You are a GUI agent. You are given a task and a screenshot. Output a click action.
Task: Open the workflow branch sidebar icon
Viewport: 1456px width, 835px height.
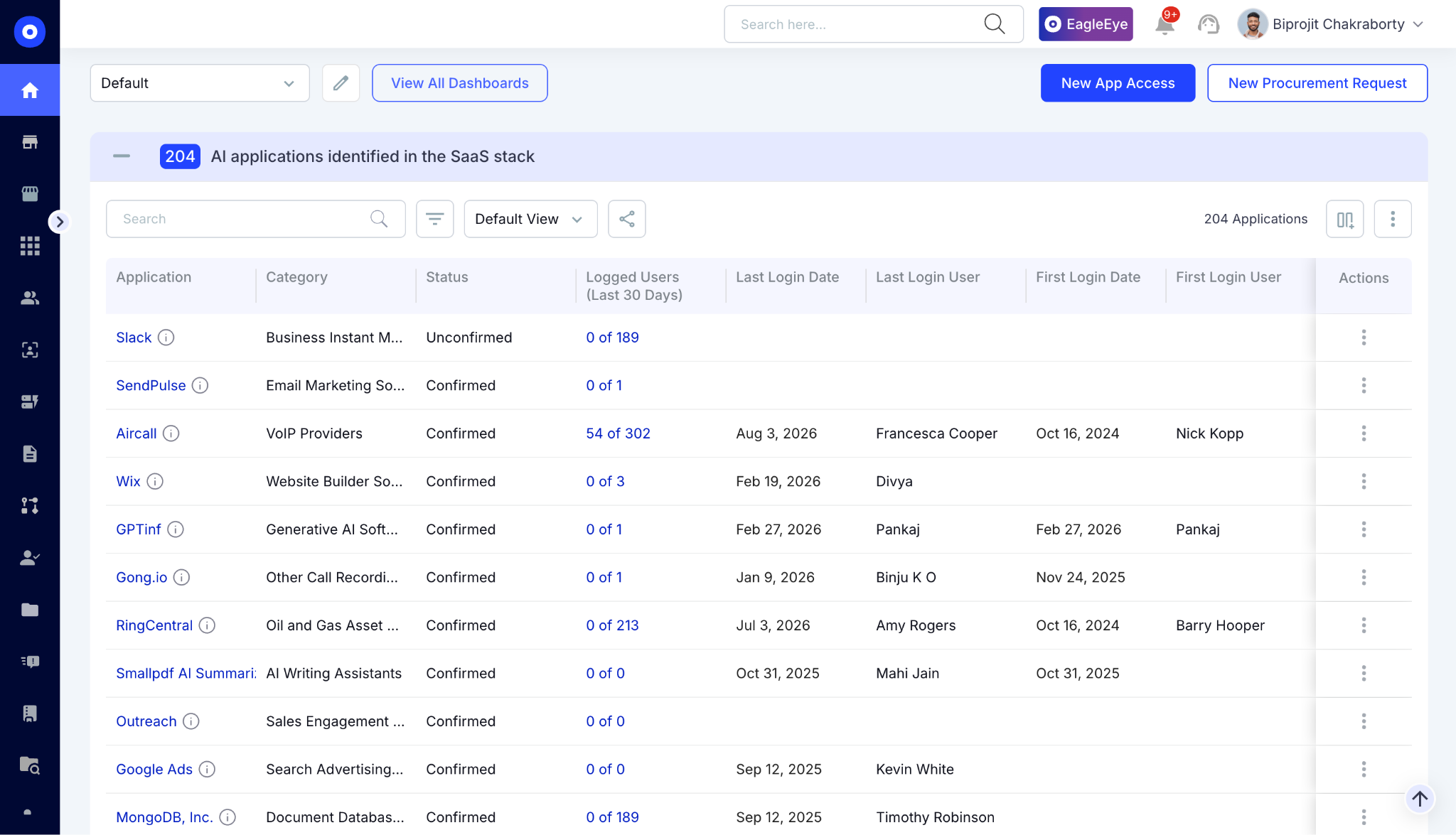(30, 505)
